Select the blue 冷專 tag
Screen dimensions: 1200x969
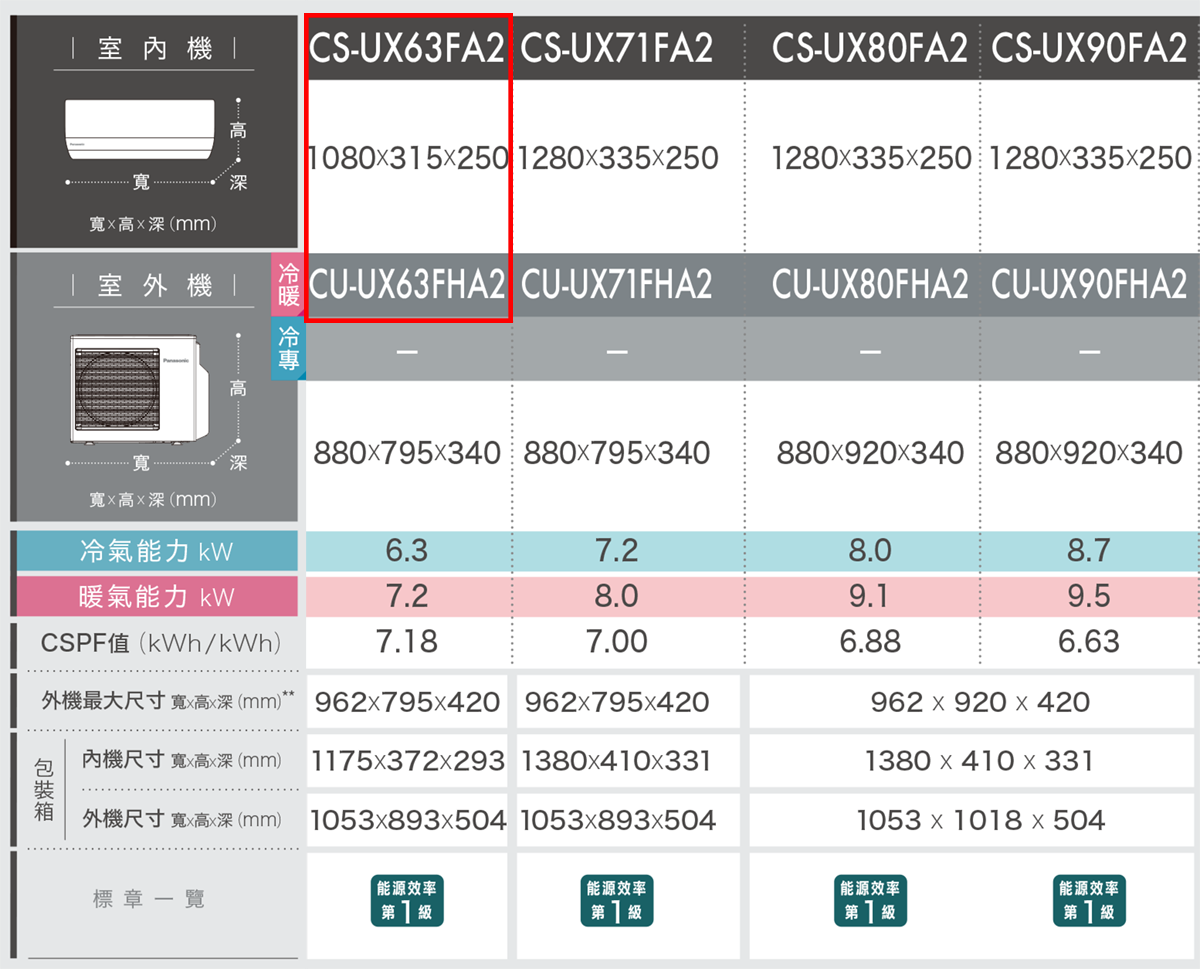coord(288,348)
